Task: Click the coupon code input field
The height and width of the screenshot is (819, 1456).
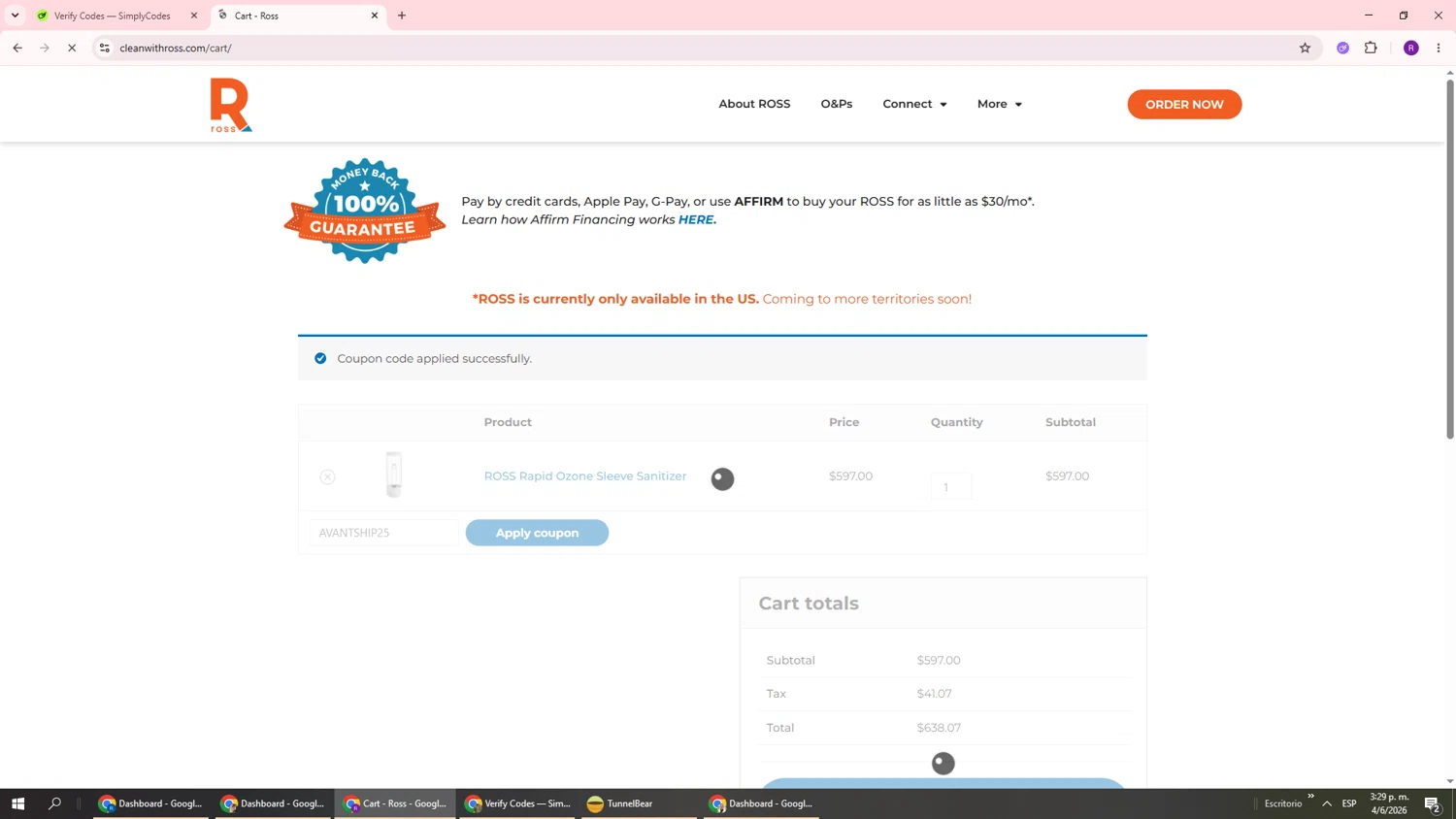Action: coord(384,533)
